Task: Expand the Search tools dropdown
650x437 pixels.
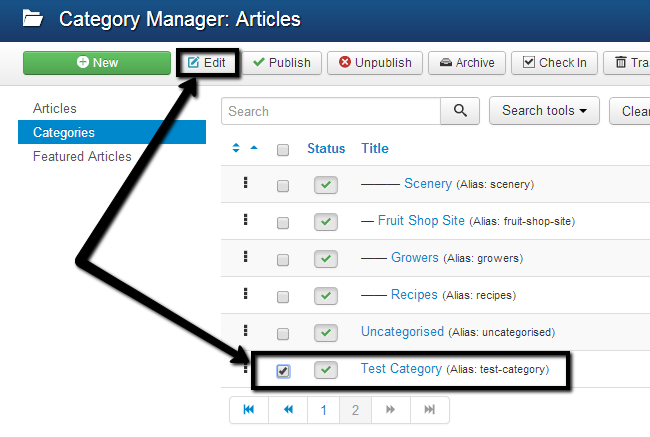Action: point(543,111)
